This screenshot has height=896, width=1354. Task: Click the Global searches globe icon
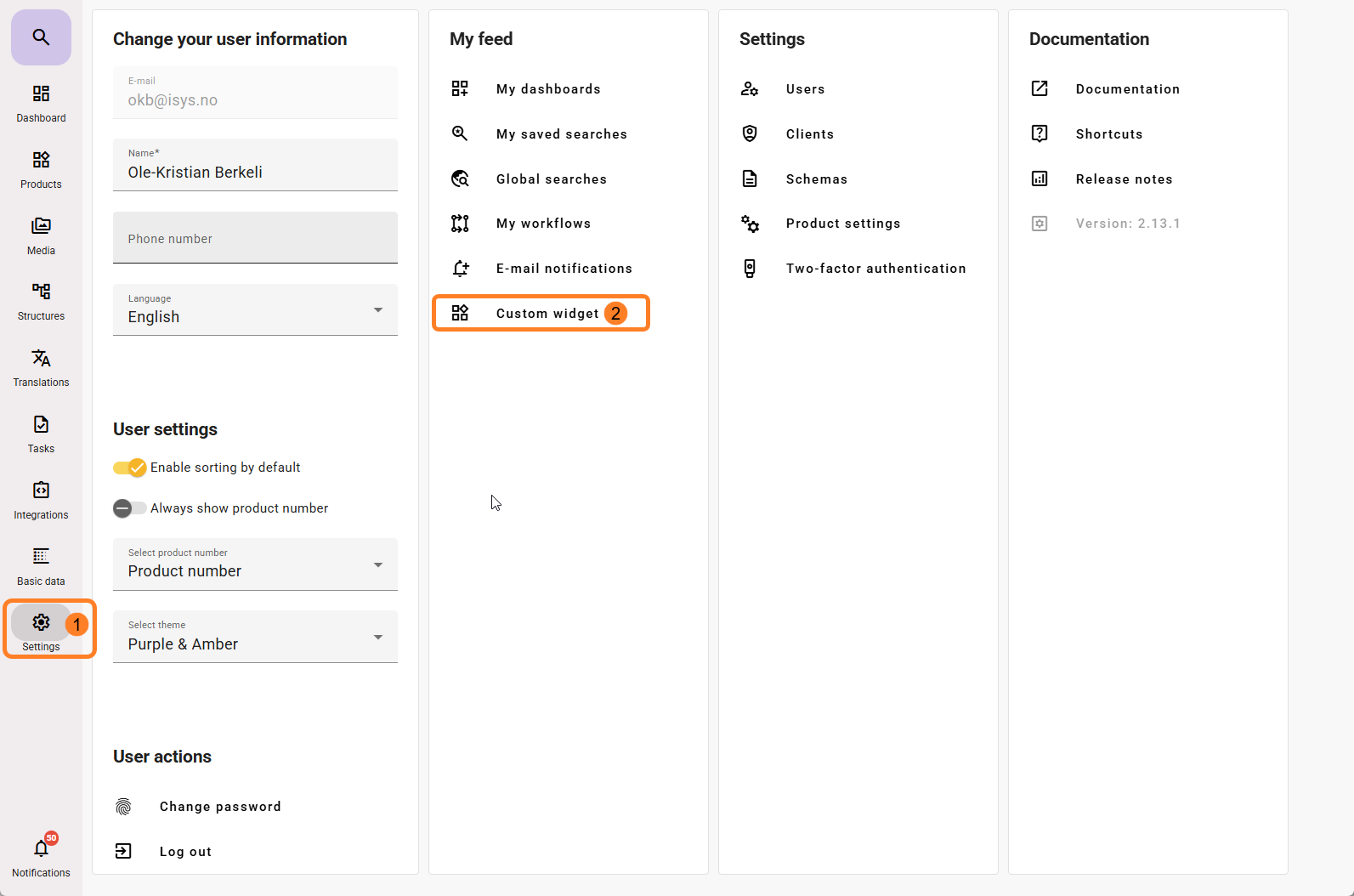tap(460, 179)
